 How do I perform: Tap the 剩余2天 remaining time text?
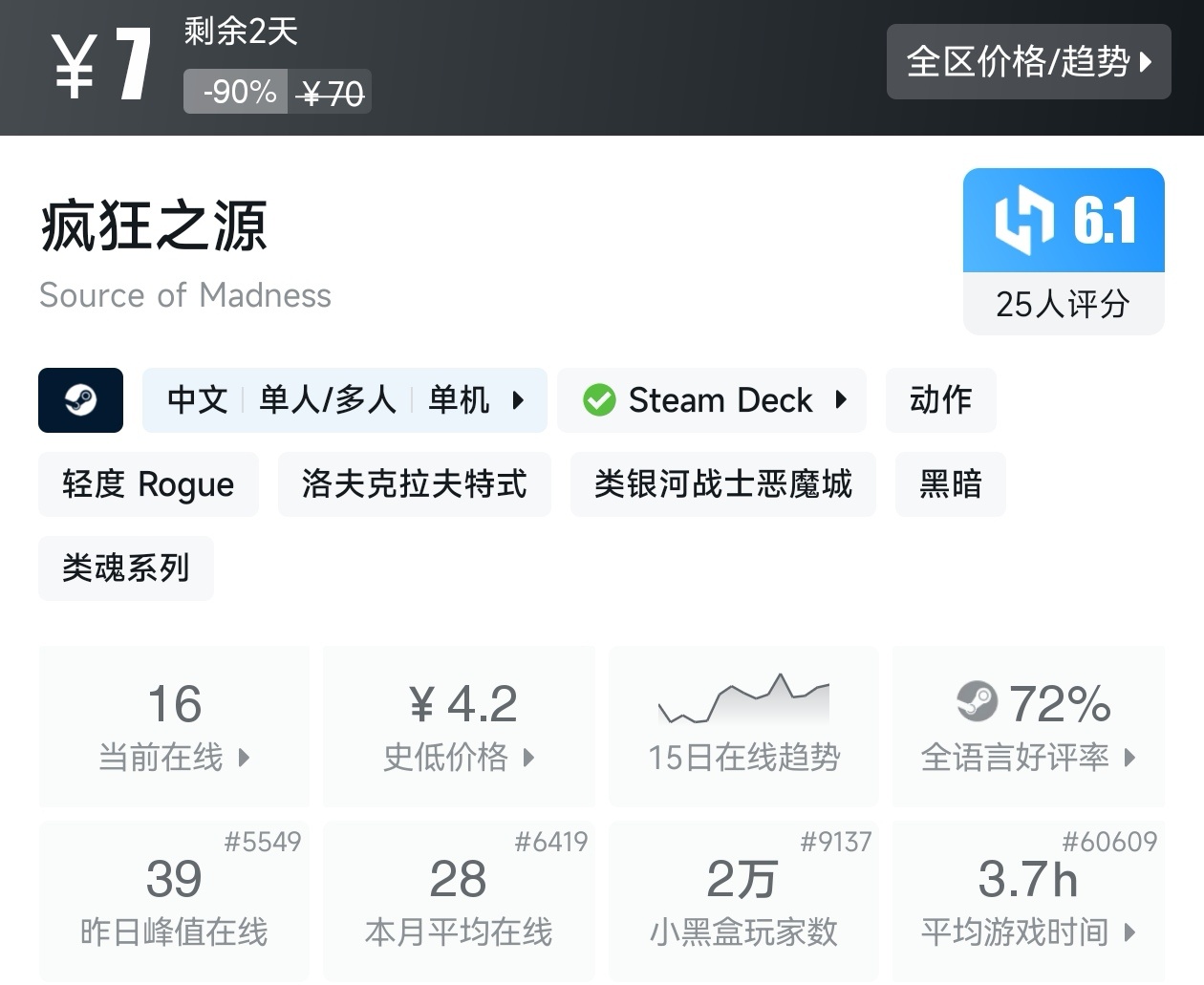click(x=241, y=32)
